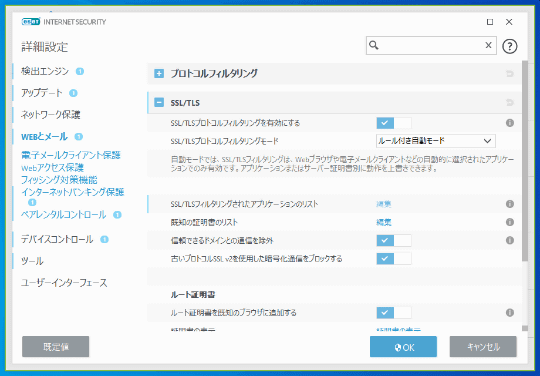Viewport: 540px width, 376px height.
Task: Open 電子メールクライアント保護 subsection
Action: pyautogui.click(x=71, y=155)
